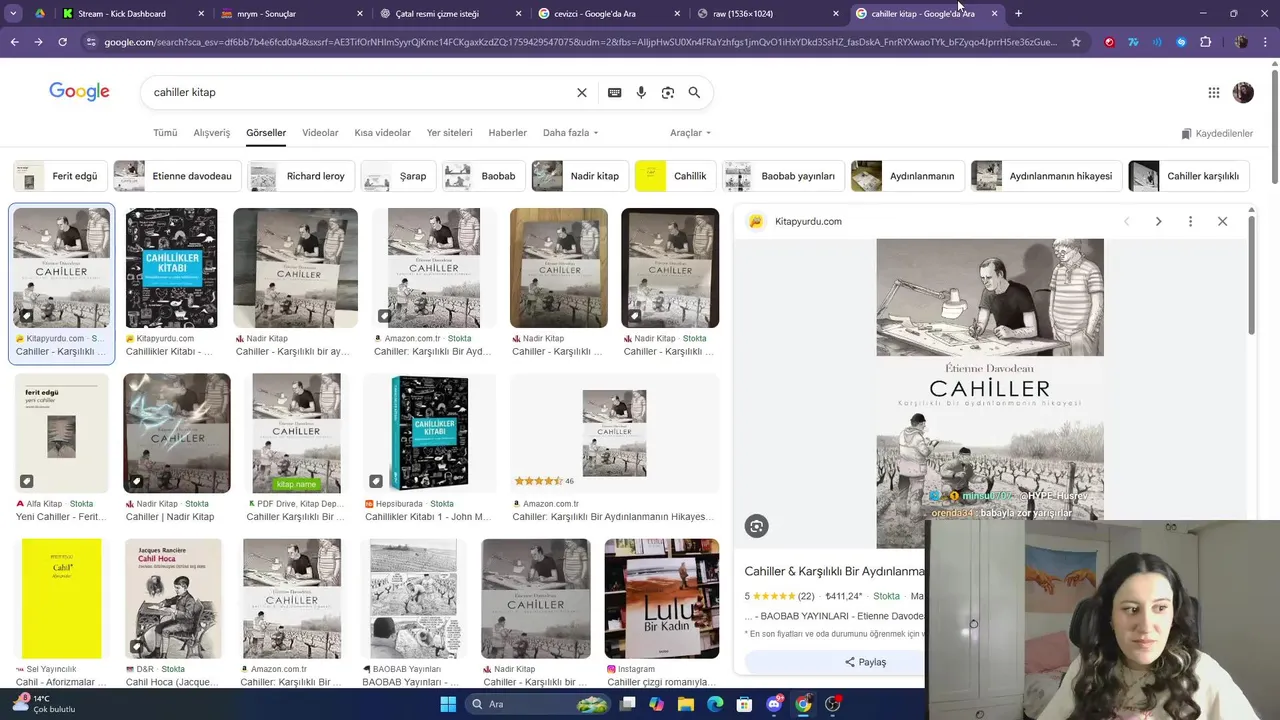This screenshot has width=1280, height=720.
Task: Open Microsoft Store from taskbar
Action: coord(745,704)
